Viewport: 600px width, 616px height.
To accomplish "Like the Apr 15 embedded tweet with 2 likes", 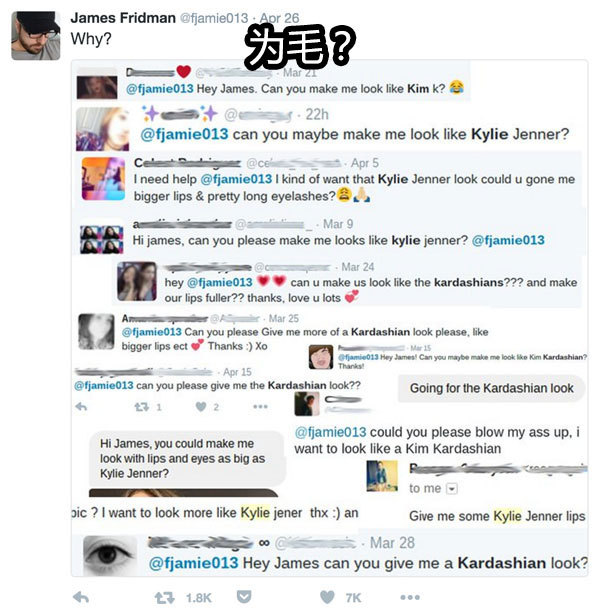I will [x=201, y=407].
